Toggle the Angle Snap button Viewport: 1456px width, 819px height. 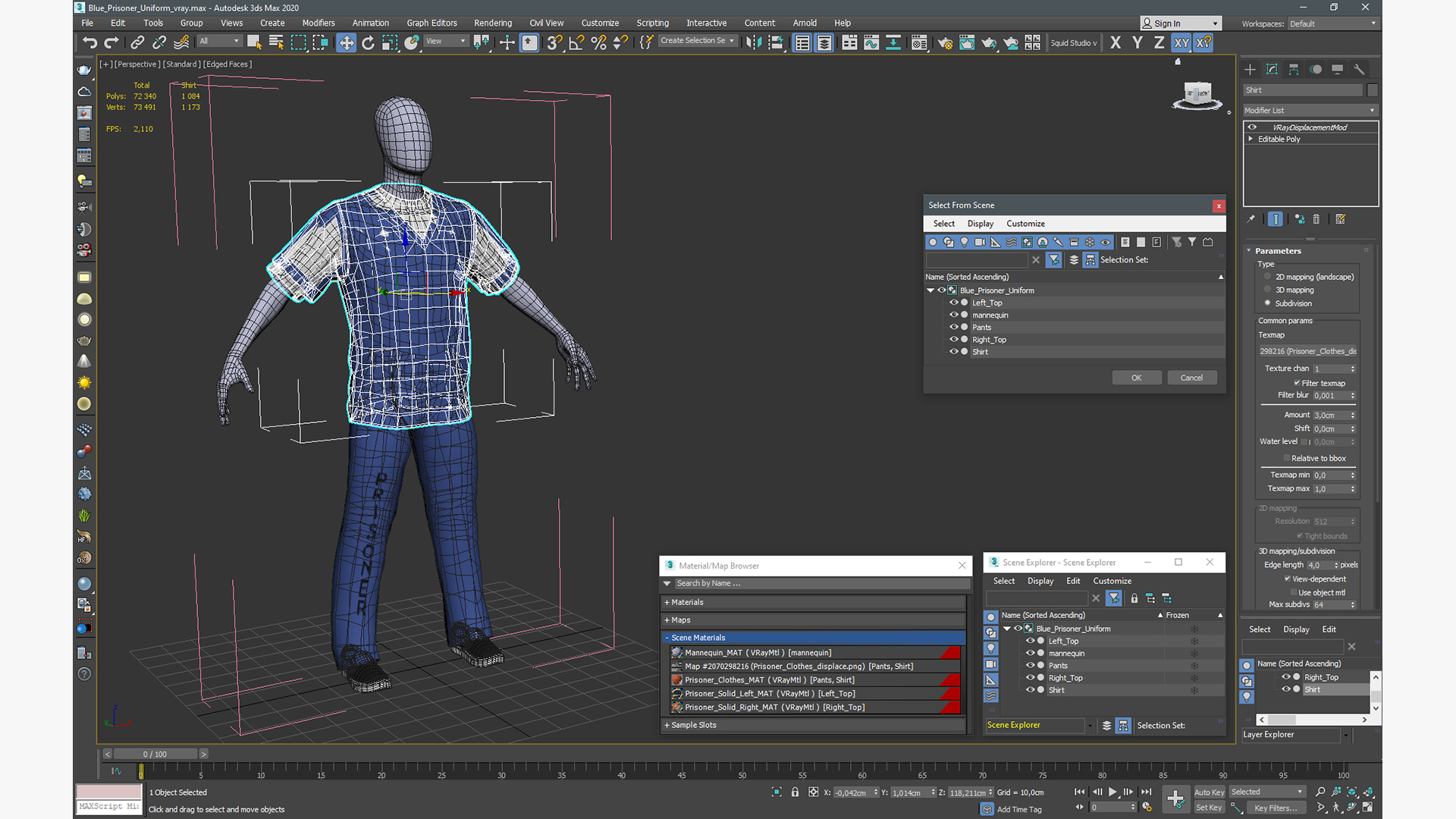[576, 42]
